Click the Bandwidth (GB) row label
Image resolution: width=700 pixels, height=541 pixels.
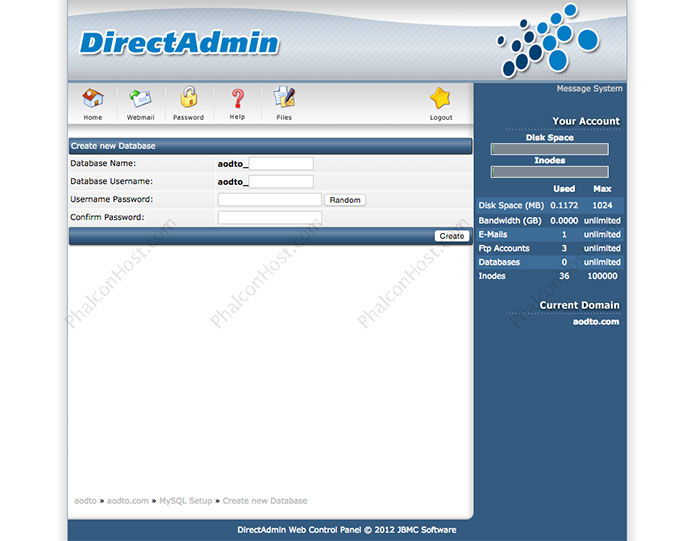click(510, 221)
